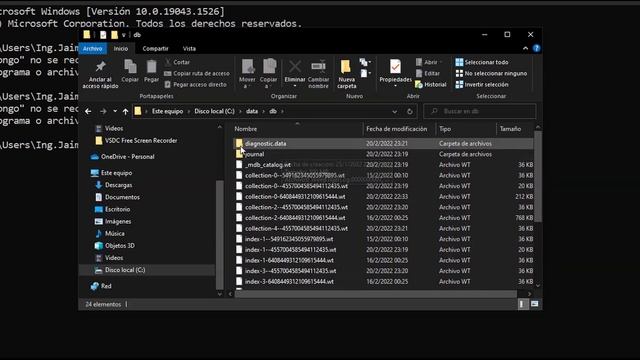Click the Pegar icon in ribbon
This screenshot has height=360, width=640.
pyautogui.click(x=151, y=71)
